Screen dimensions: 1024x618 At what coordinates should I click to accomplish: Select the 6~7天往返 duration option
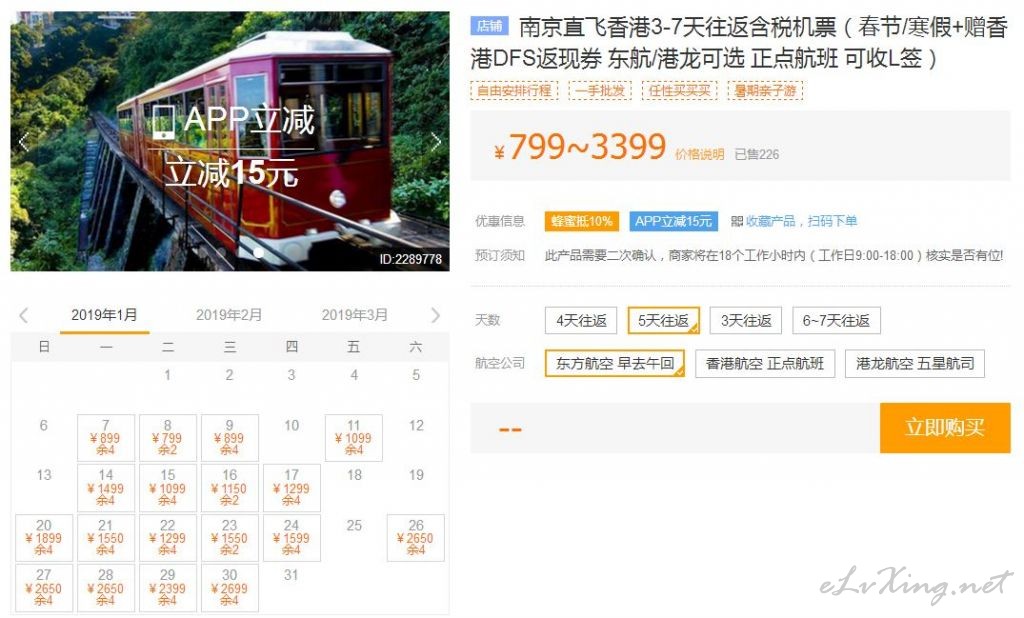pyautogui.click(x=836, y=320)
